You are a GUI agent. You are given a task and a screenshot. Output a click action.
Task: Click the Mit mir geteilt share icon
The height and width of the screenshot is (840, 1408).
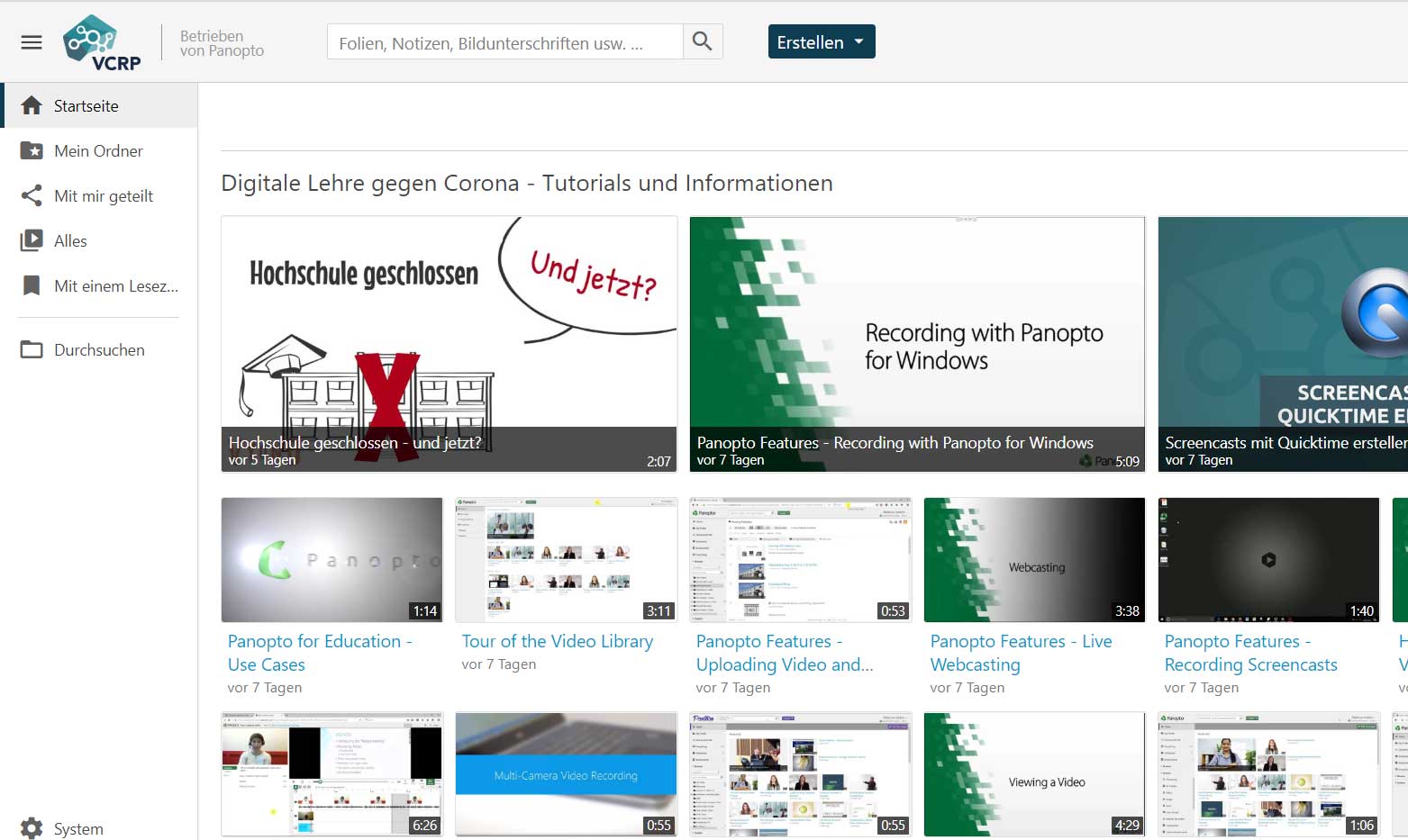click(x=32, y=195)
